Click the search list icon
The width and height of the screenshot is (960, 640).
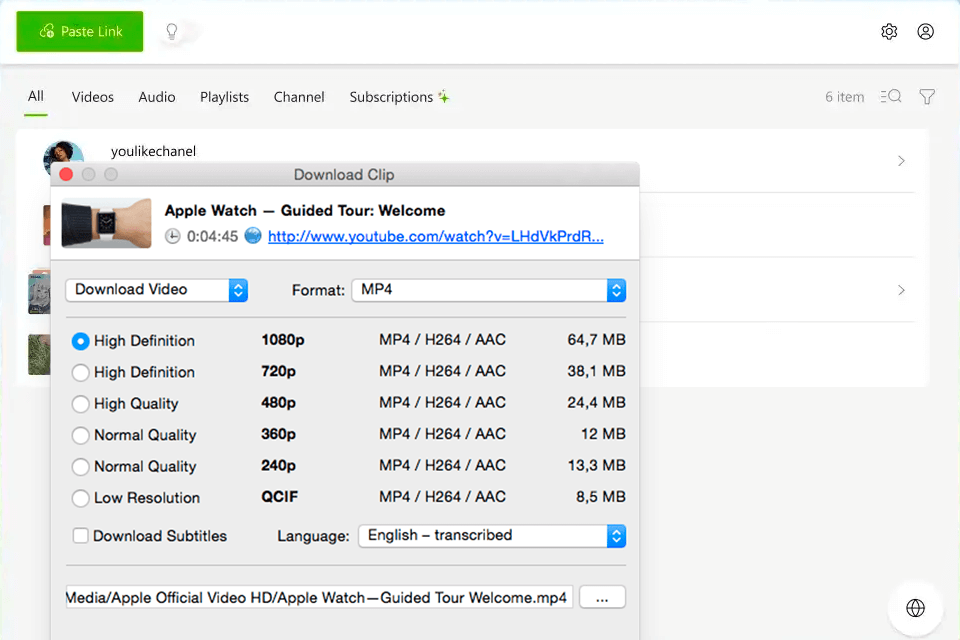click(x=891, y=97)
